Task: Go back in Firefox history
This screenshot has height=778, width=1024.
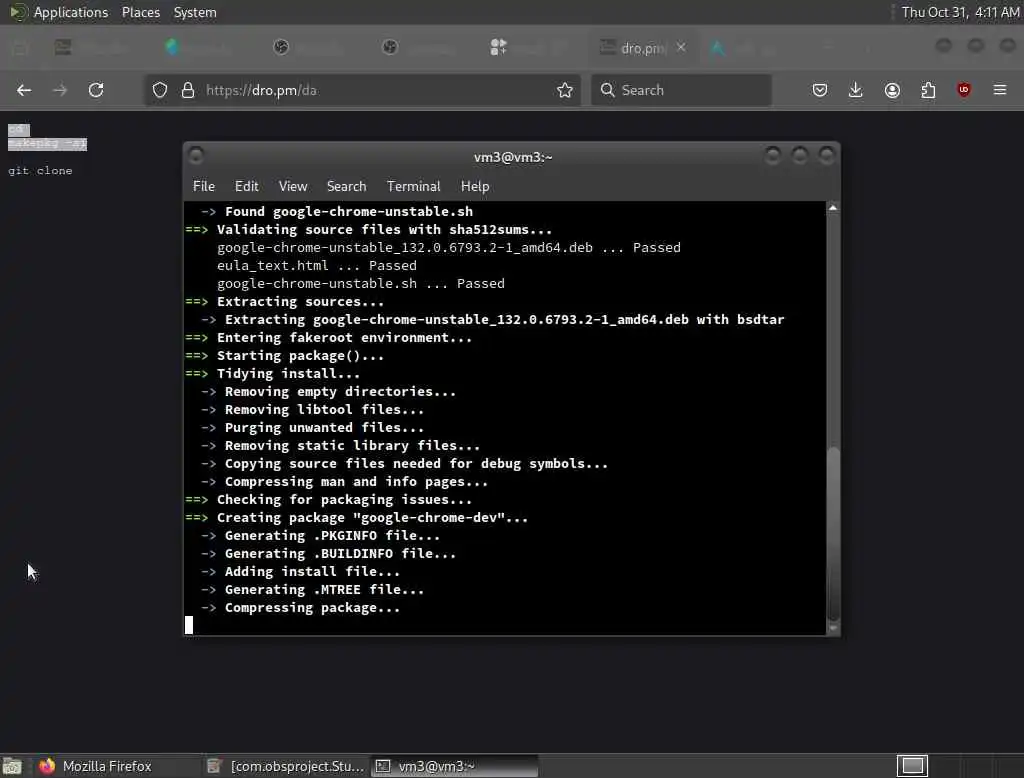Action: click(x=24, y=90)
